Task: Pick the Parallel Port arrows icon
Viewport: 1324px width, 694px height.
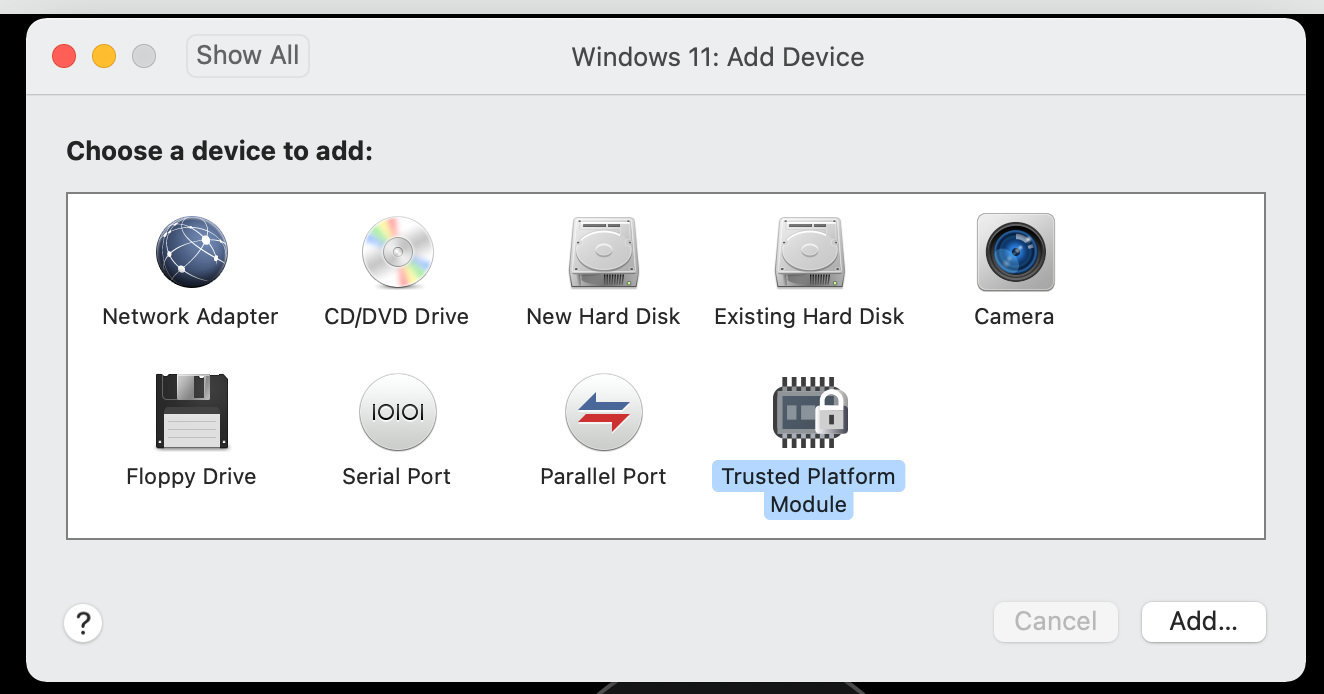Action: pyautogui.click(x=603, y=412)
